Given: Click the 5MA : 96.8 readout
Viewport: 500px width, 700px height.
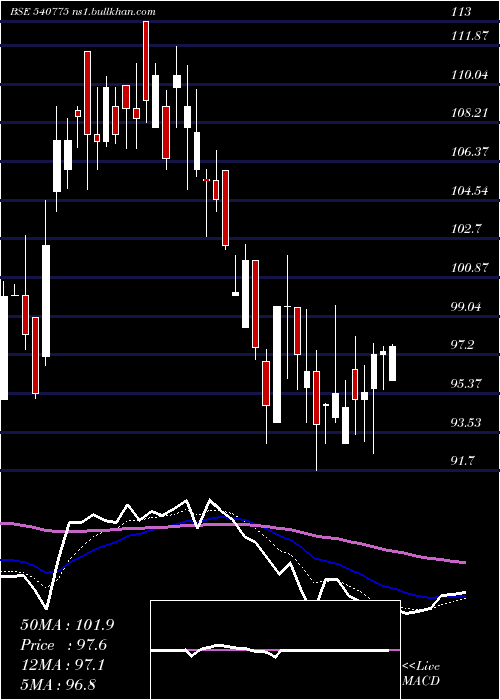Looking at the screenshot, I should [58, 685].
